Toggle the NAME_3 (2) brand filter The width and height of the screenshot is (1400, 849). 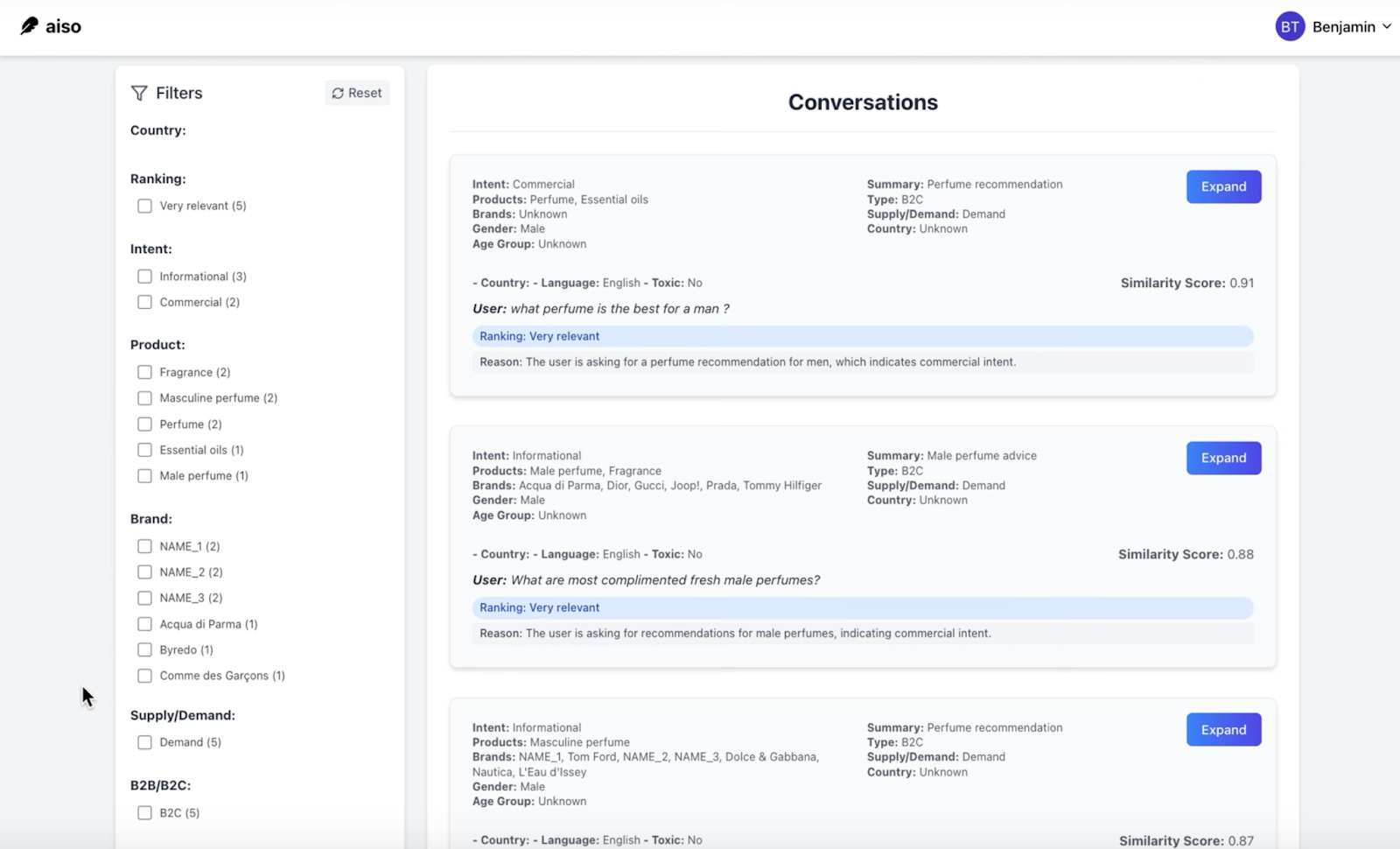pyautogui.click(x=144, y=598)
